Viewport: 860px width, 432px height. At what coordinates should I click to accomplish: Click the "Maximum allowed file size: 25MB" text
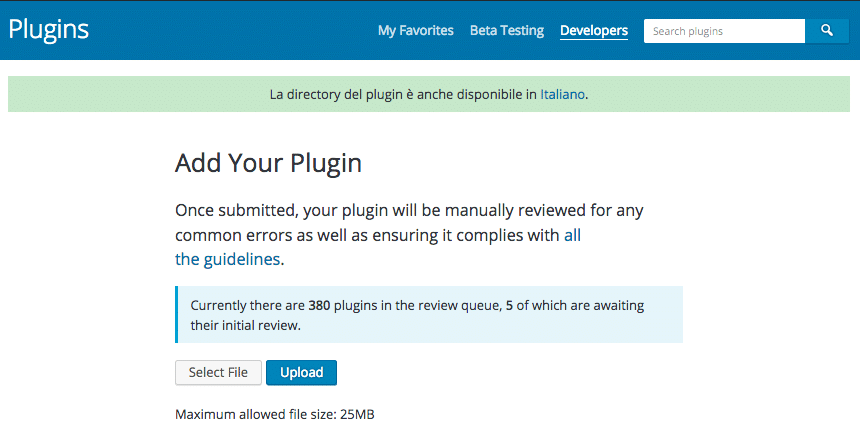coord(275,413)
